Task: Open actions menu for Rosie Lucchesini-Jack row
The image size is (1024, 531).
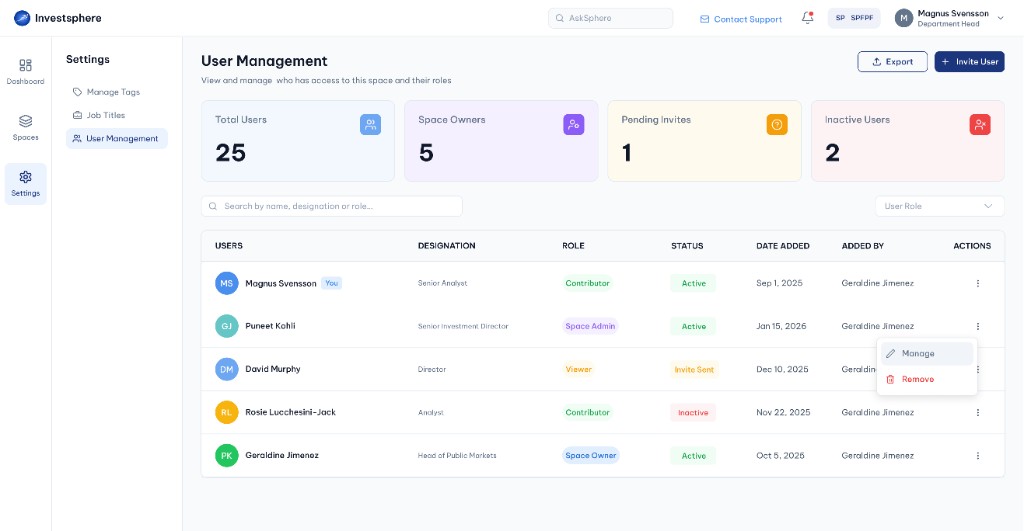Action: pos(978,412)
